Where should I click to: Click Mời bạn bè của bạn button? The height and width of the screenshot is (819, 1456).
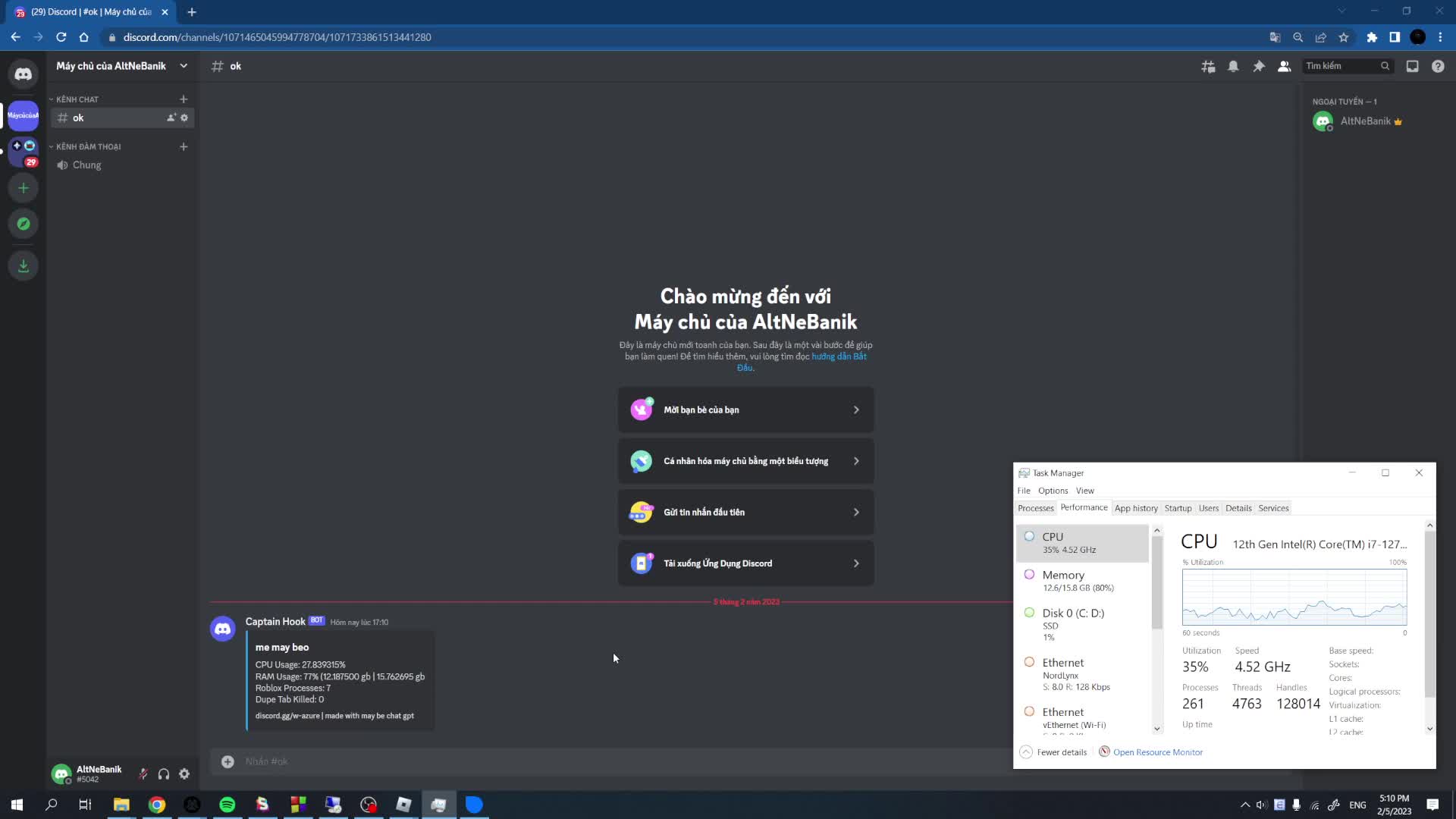click(745, 410)
